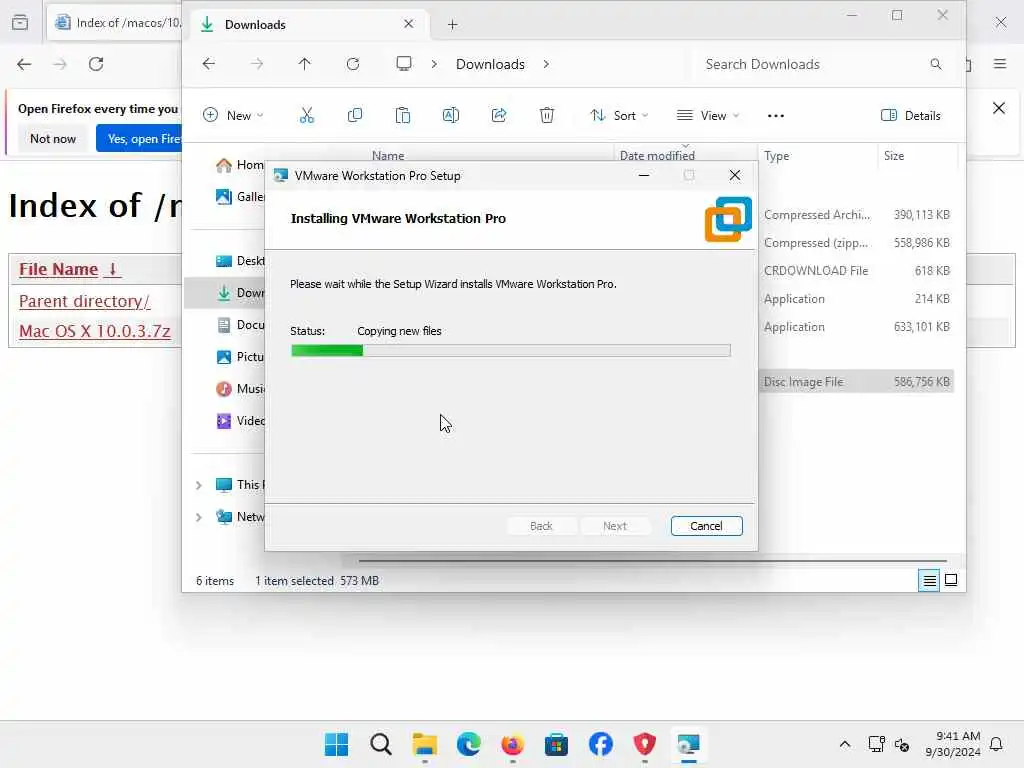This screenshot has width=1024, height=768.
Task: Open the New dropdown in Explorer
Action: coord(233,116)
